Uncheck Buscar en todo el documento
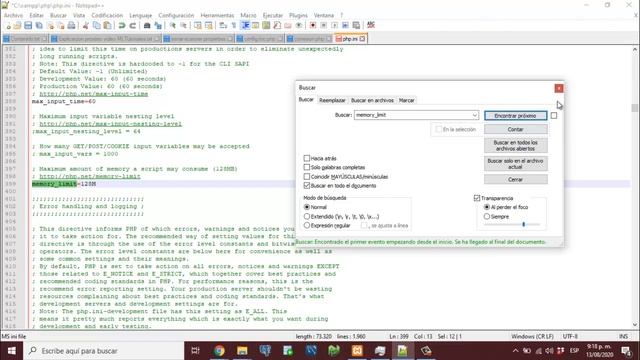Image resolution: width=640 pixels, height=360 pixels. click(x=307, y=185)
